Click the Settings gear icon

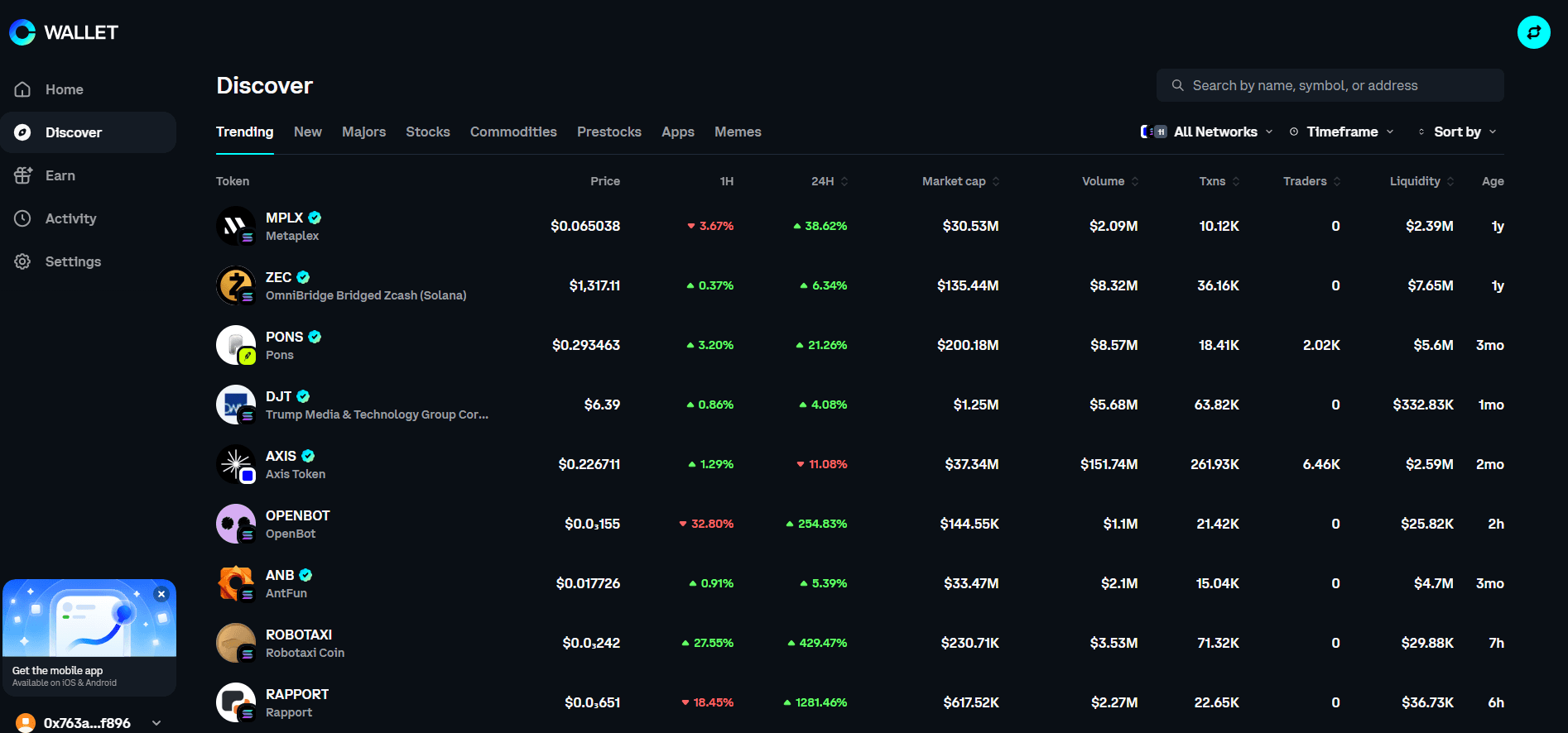click(x=22, y=261)
